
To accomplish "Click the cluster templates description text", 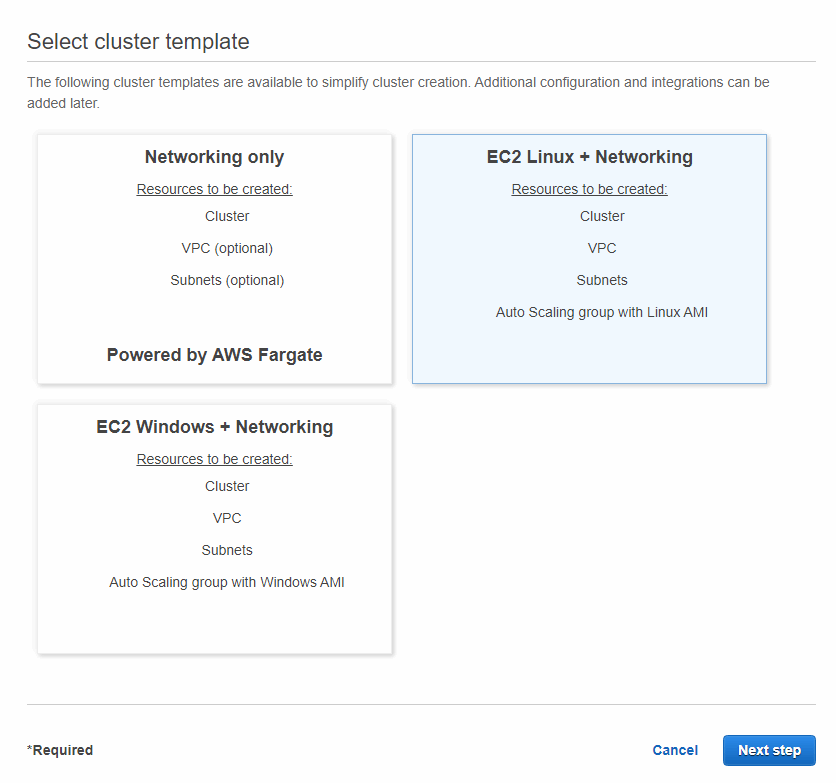I will 398,92.
